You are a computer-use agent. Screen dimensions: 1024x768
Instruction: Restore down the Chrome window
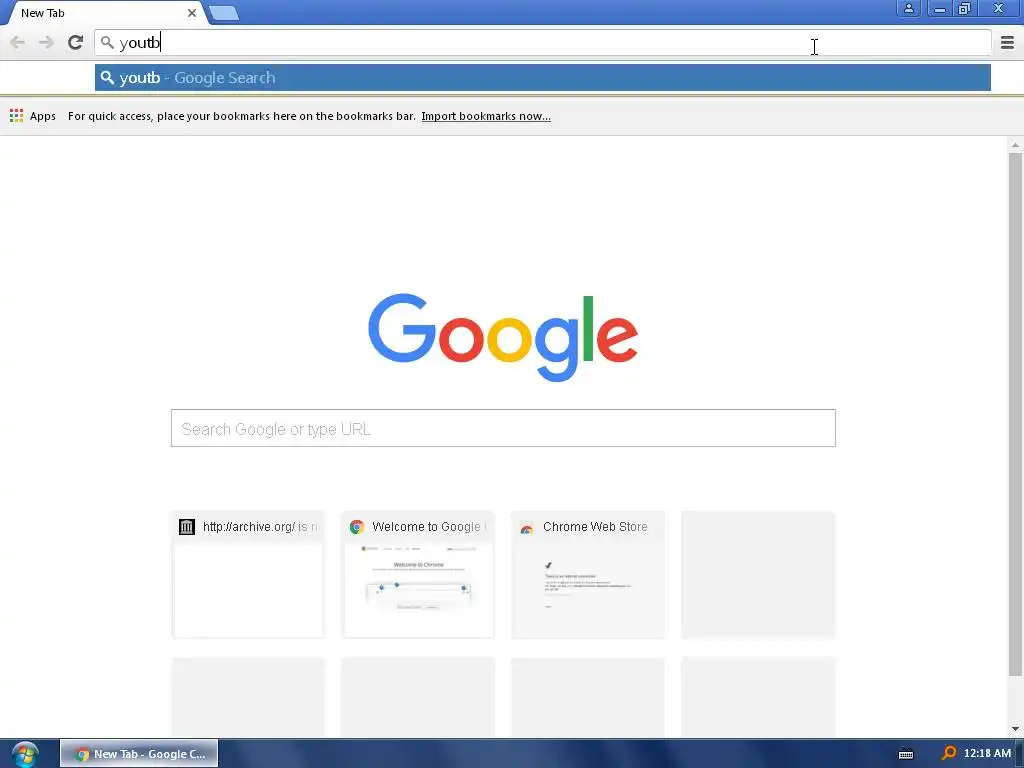pyautogui.click(x=964, y=8)
